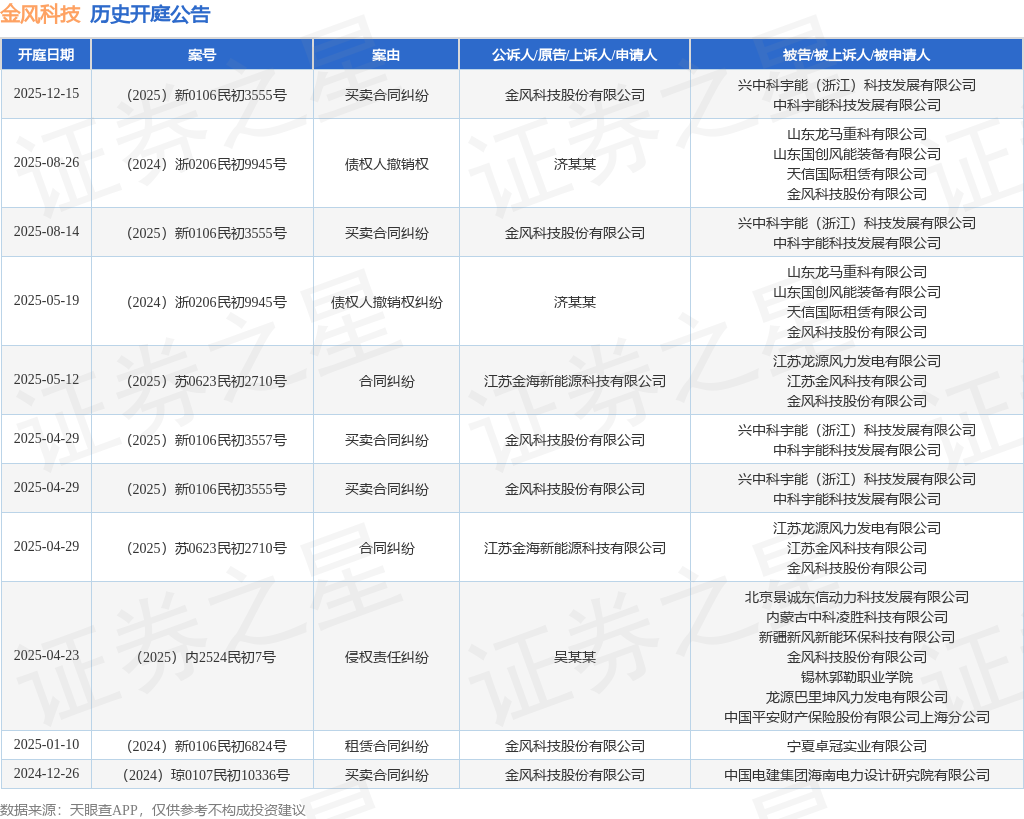Select the 被告/被上诉人/被申请人 column header
1024x819 pixels.
[856, 55]
